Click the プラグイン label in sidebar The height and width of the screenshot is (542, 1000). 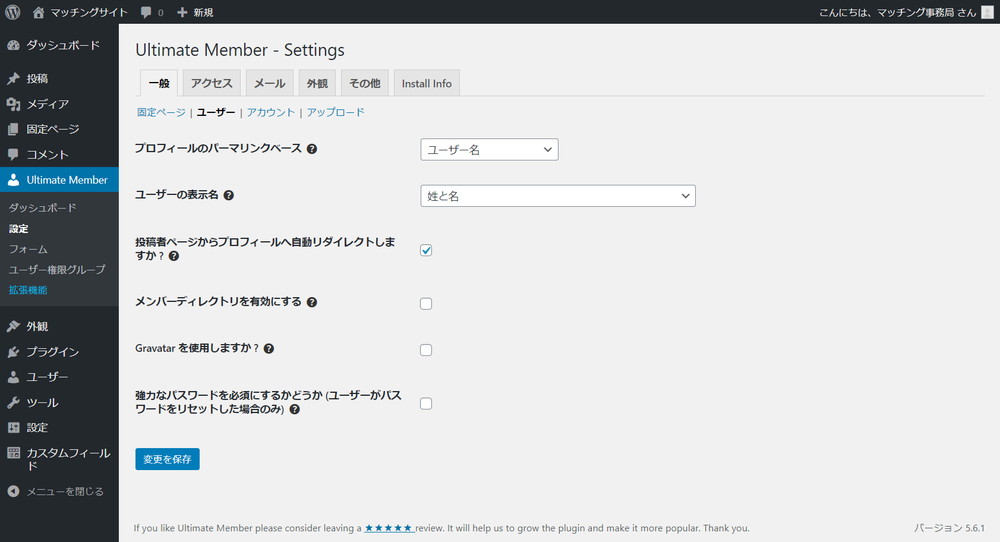(53, 352)
